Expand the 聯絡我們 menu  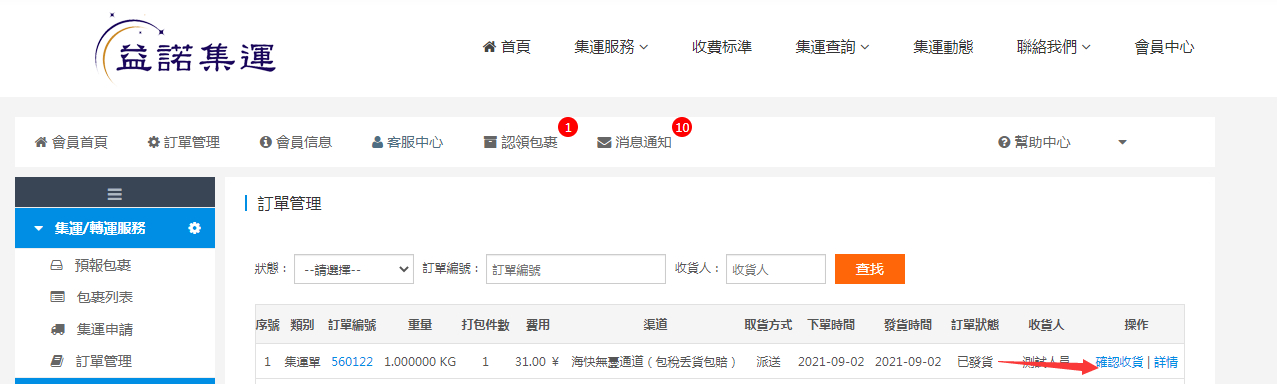tap(1053, 47)
